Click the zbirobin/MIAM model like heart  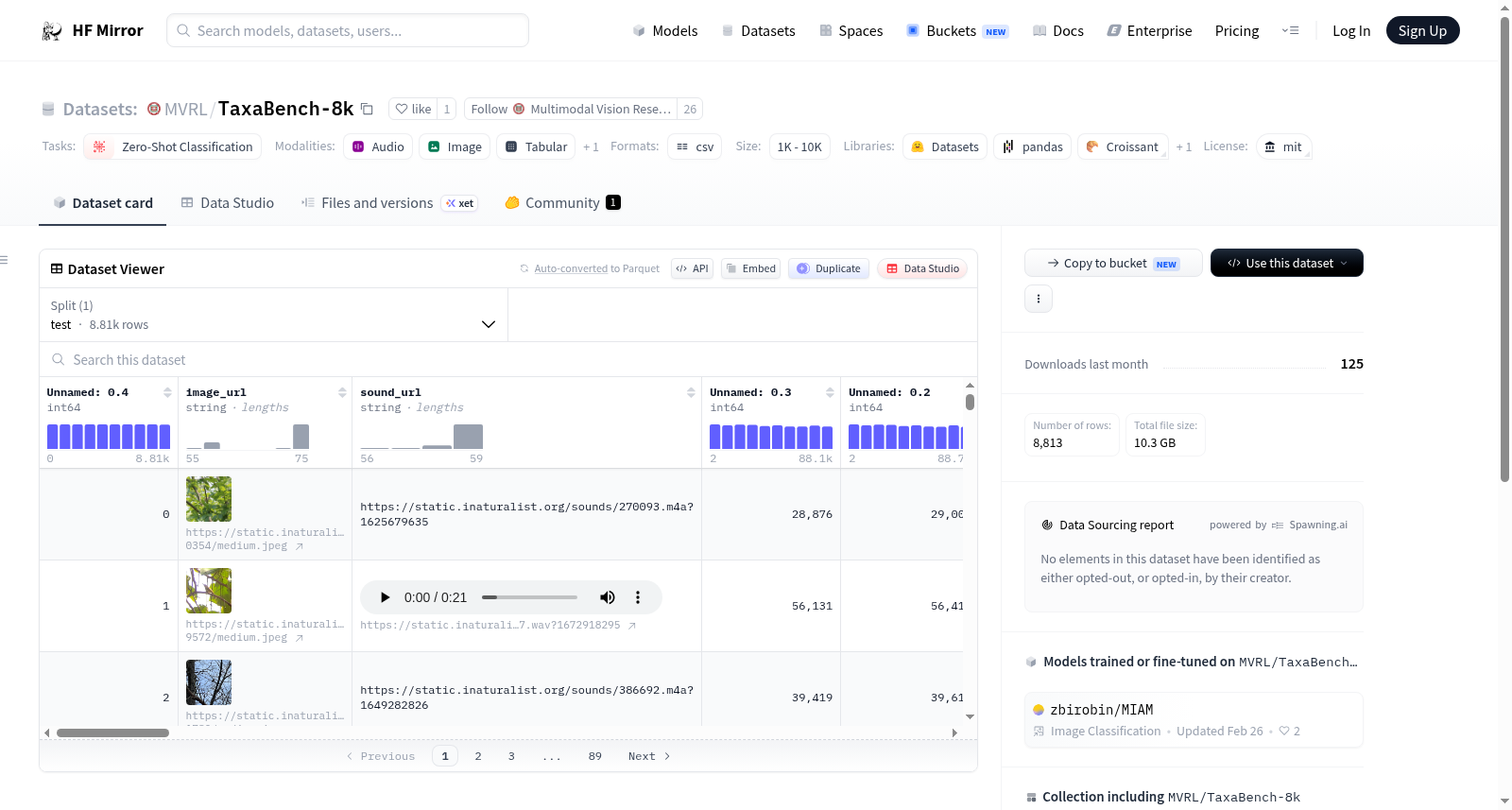[1284, 732]
